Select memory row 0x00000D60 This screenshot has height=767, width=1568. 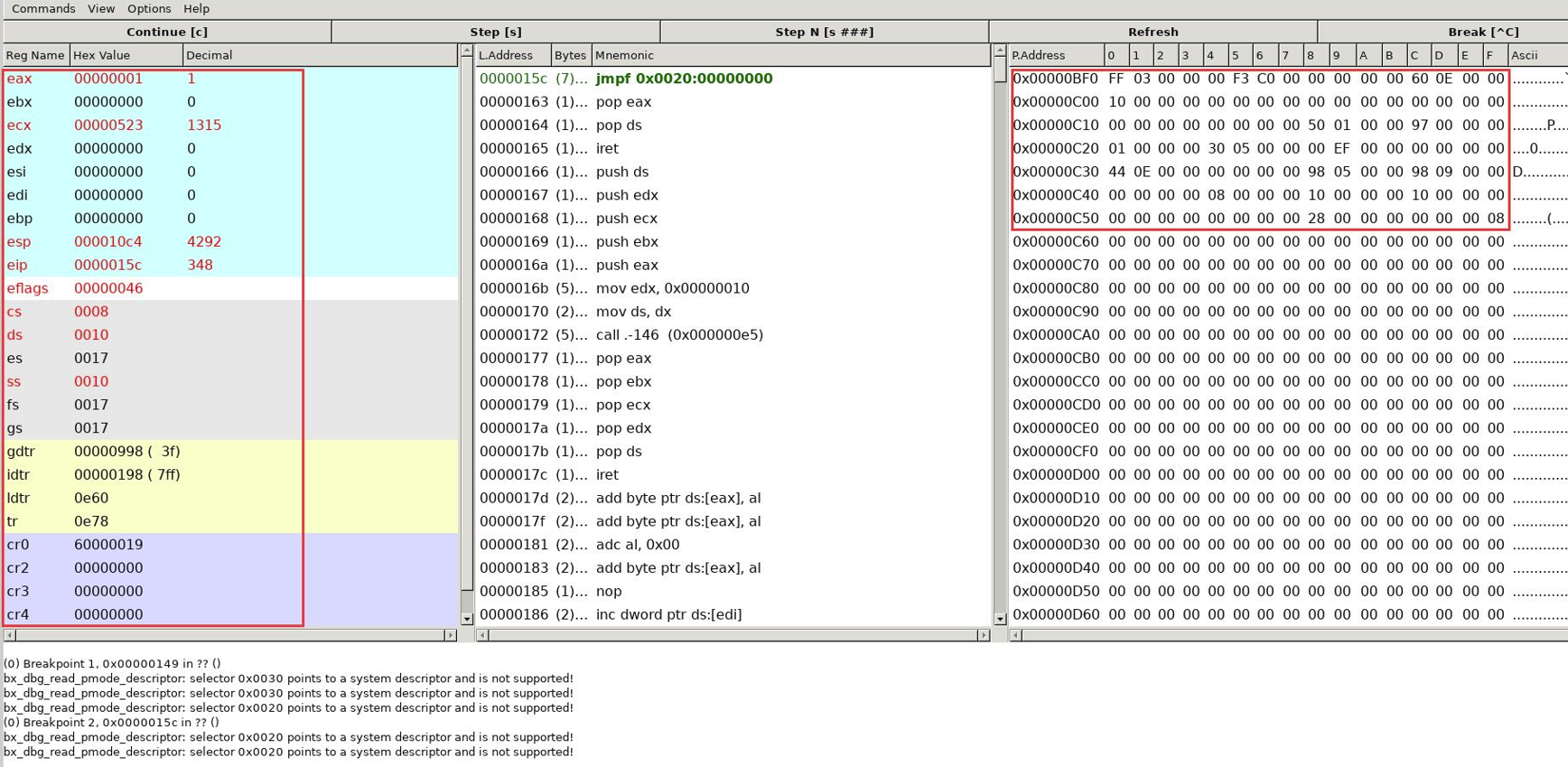[1288, 615]
